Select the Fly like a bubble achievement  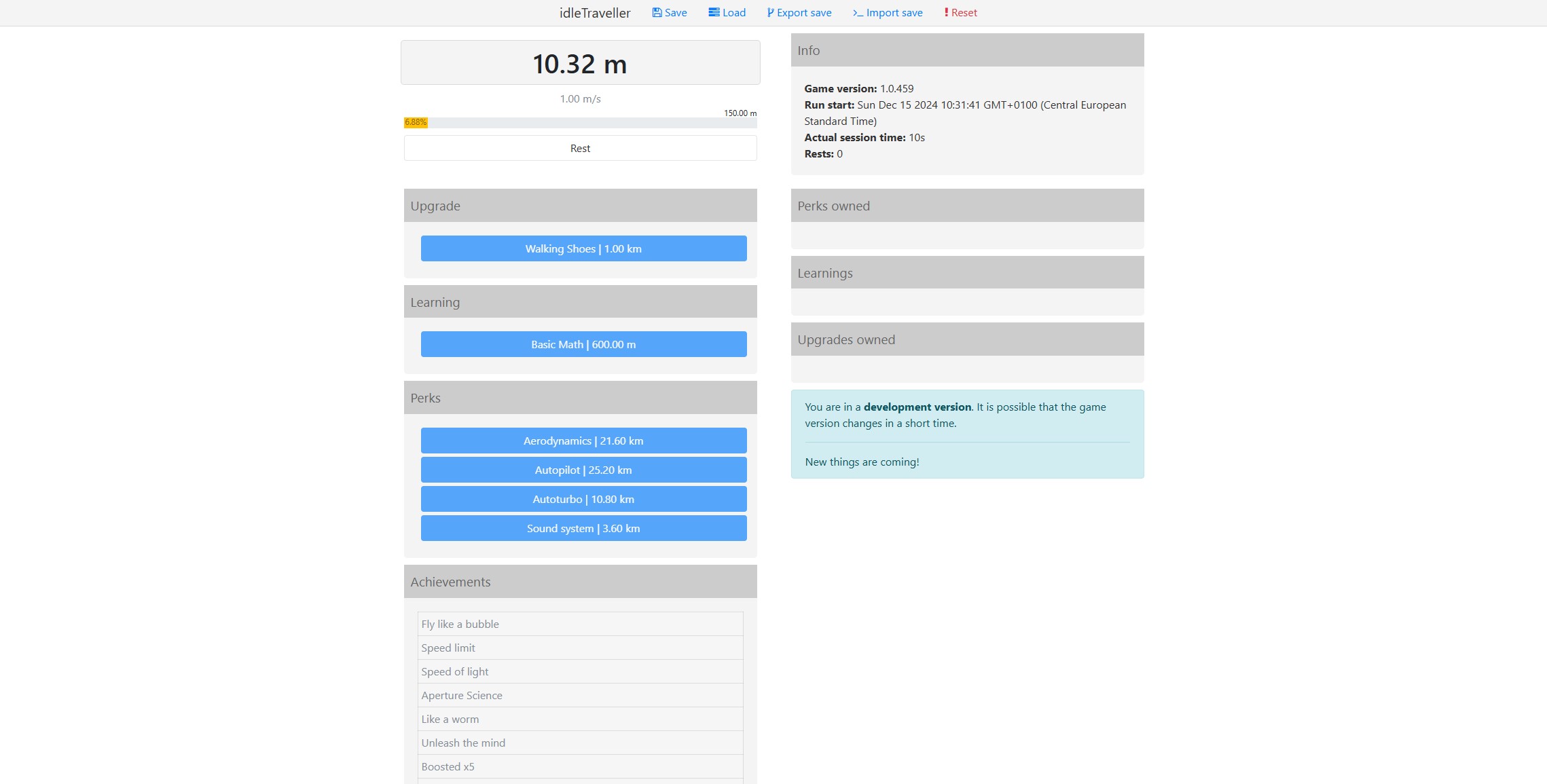point(581,624)
